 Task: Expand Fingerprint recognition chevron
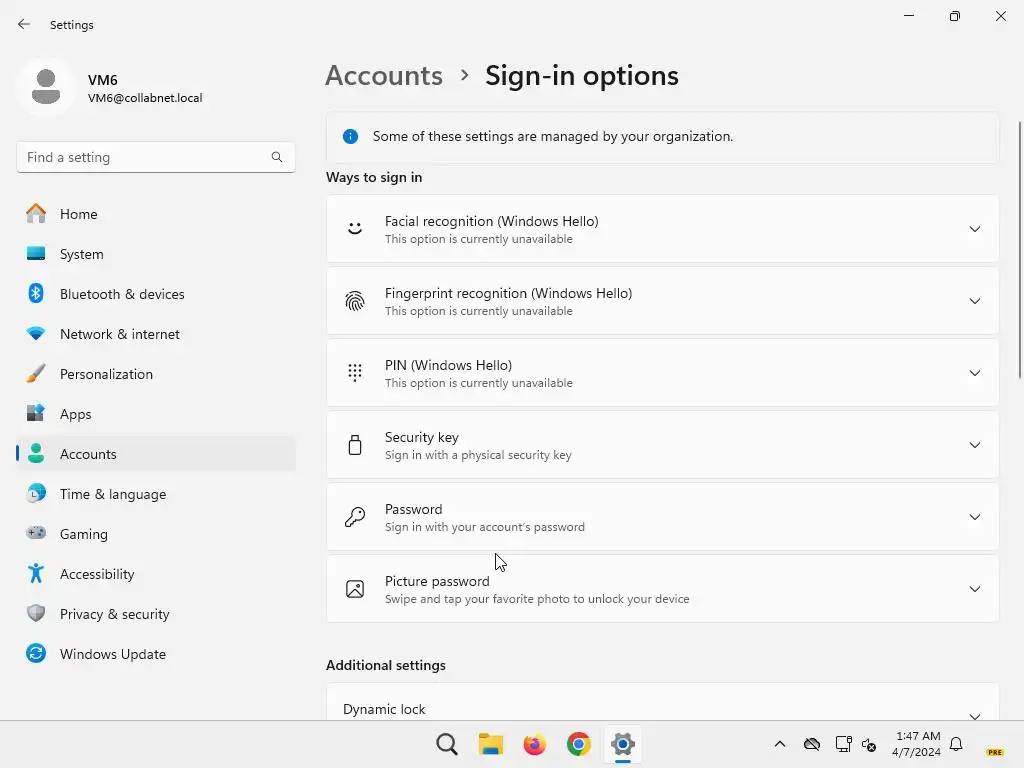tap(974, 301)
